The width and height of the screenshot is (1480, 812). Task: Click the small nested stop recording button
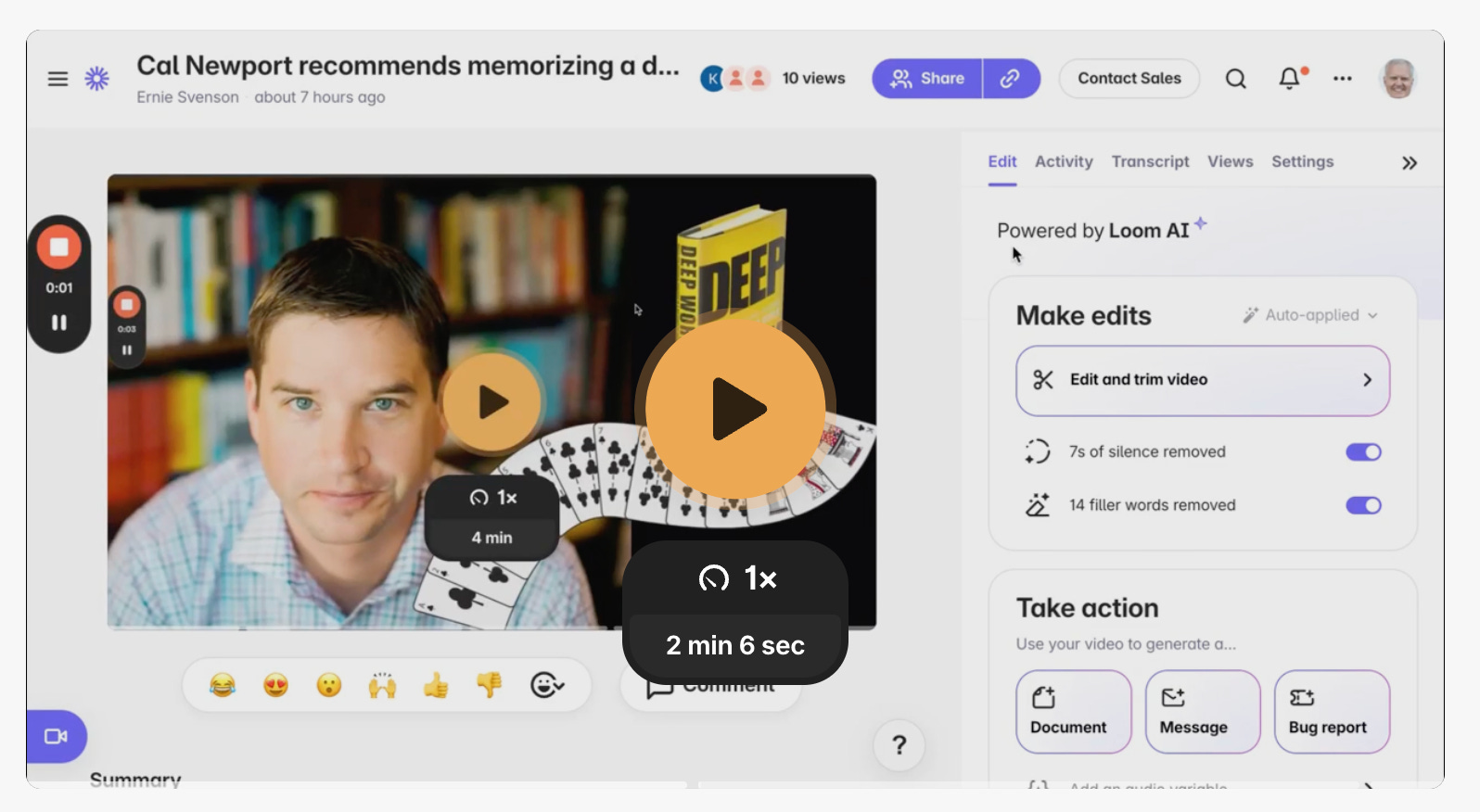(127, 305)
